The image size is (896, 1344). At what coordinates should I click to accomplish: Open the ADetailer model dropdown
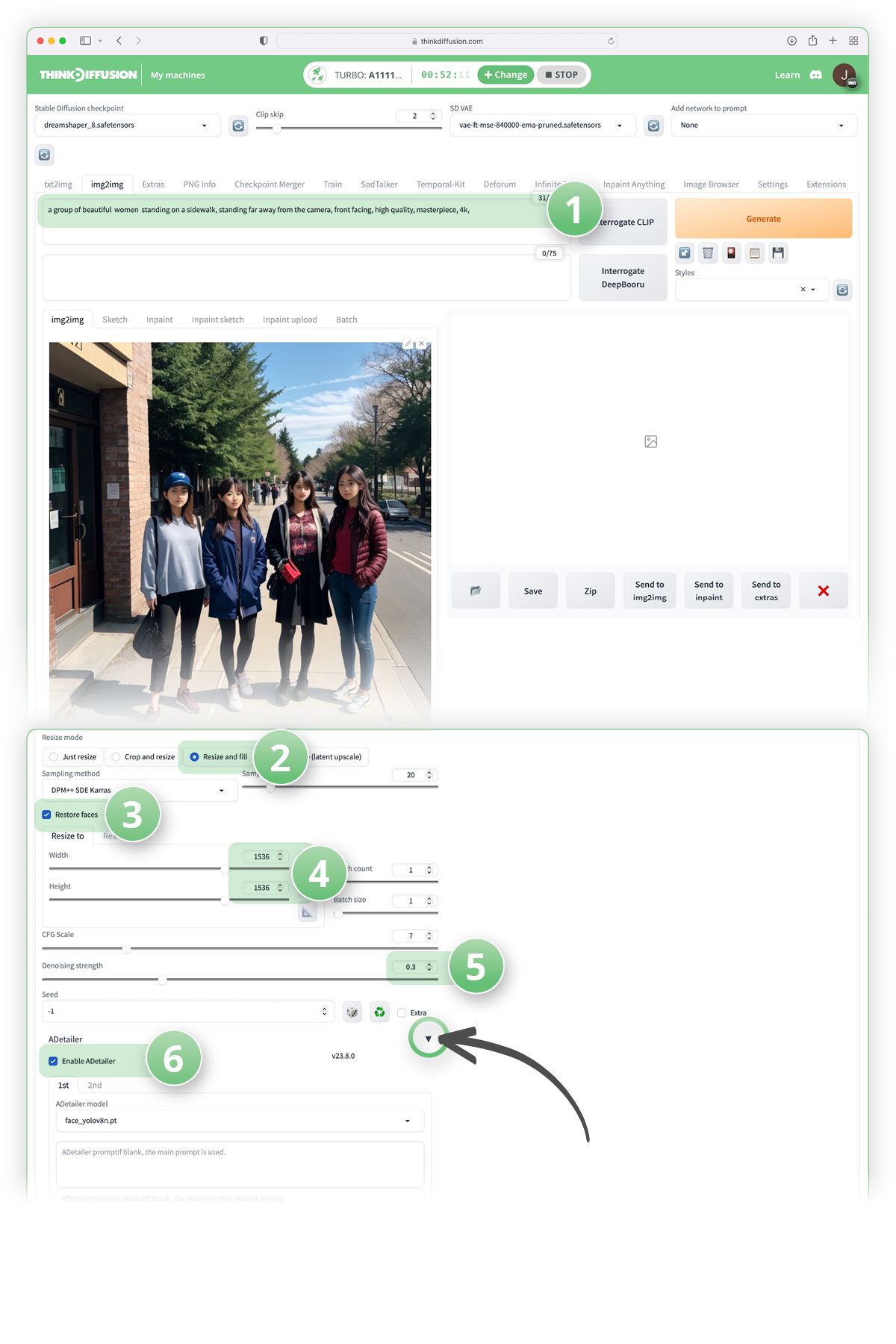pos(240,1121)
